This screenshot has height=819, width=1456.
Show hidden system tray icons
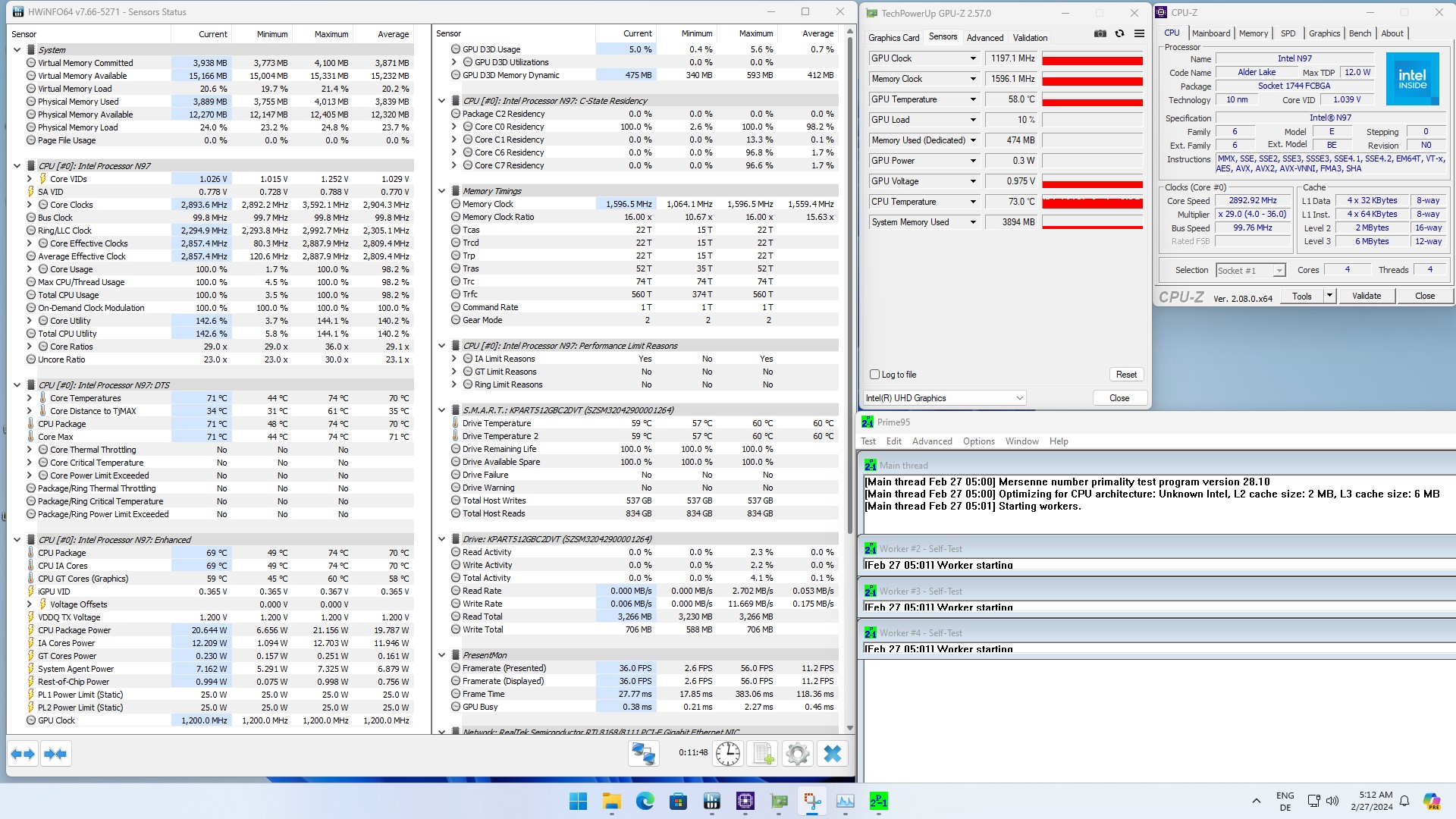click(x=1256, y=801)
